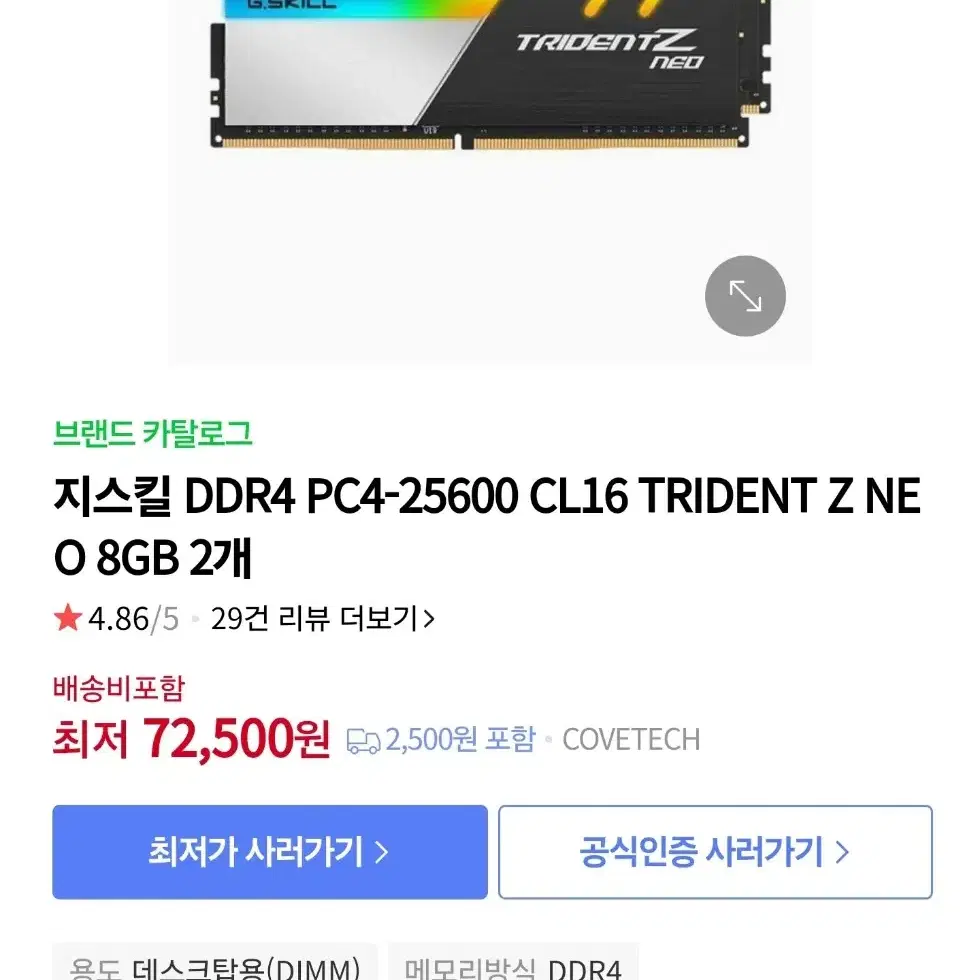Click the COVETECH seller name

pos(631,740)
